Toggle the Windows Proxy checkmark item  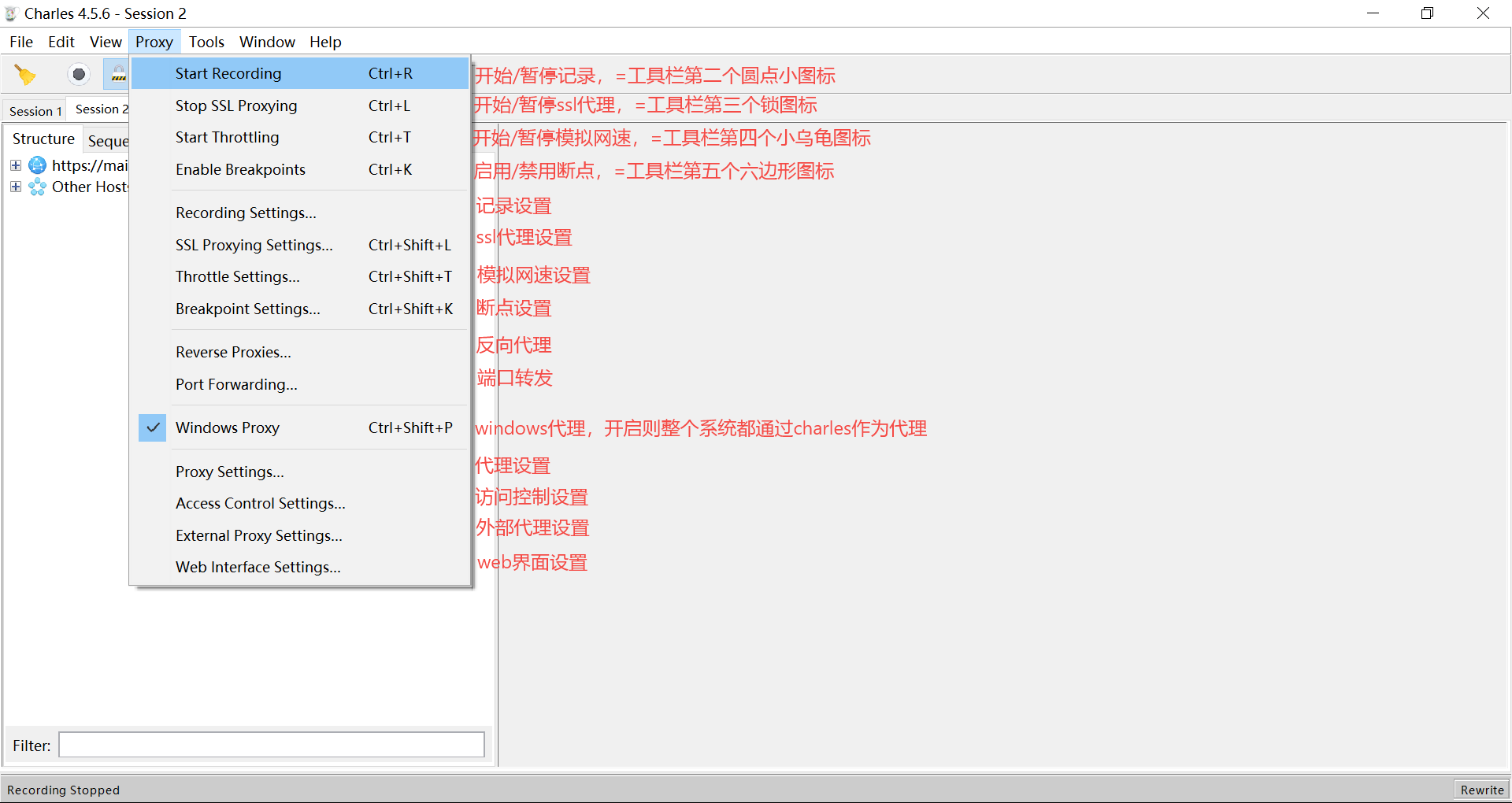pos(300,427)
